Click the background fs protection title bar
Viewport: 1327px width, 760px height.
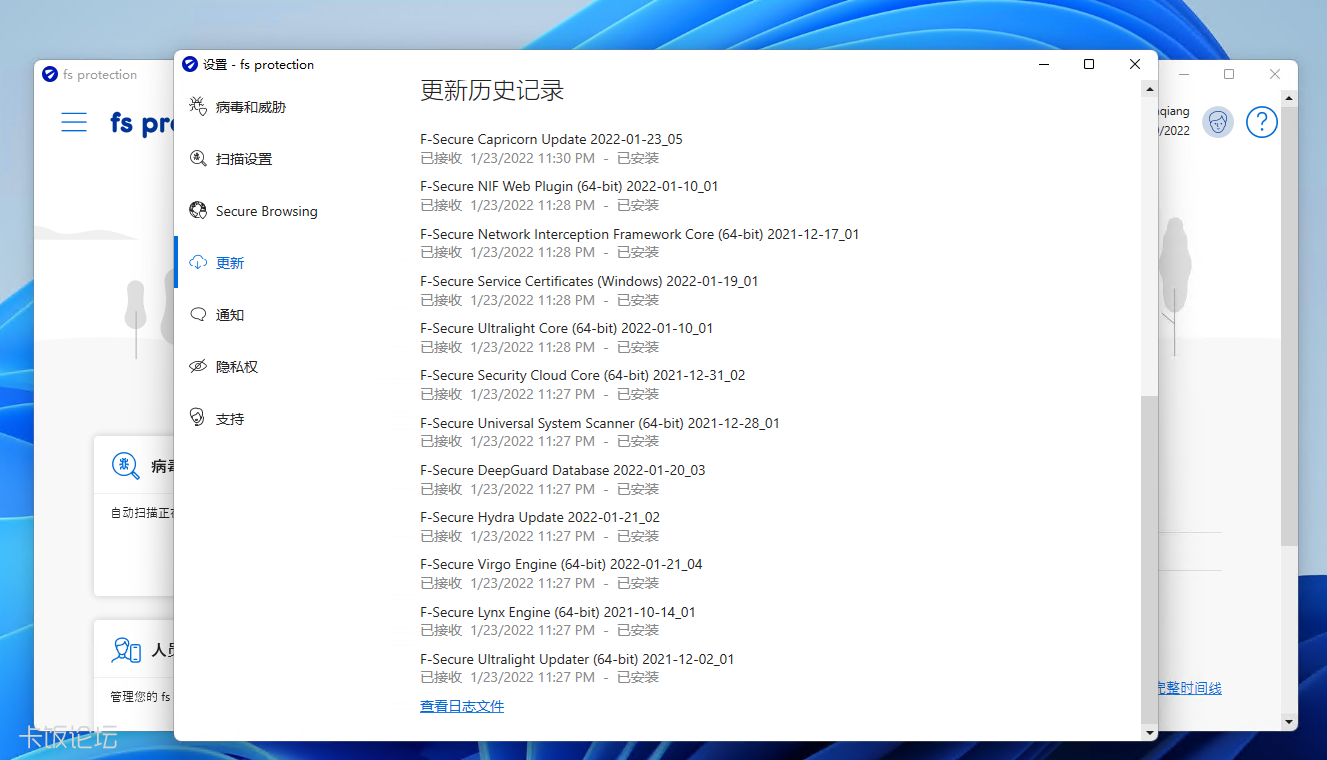pos(100,74)
